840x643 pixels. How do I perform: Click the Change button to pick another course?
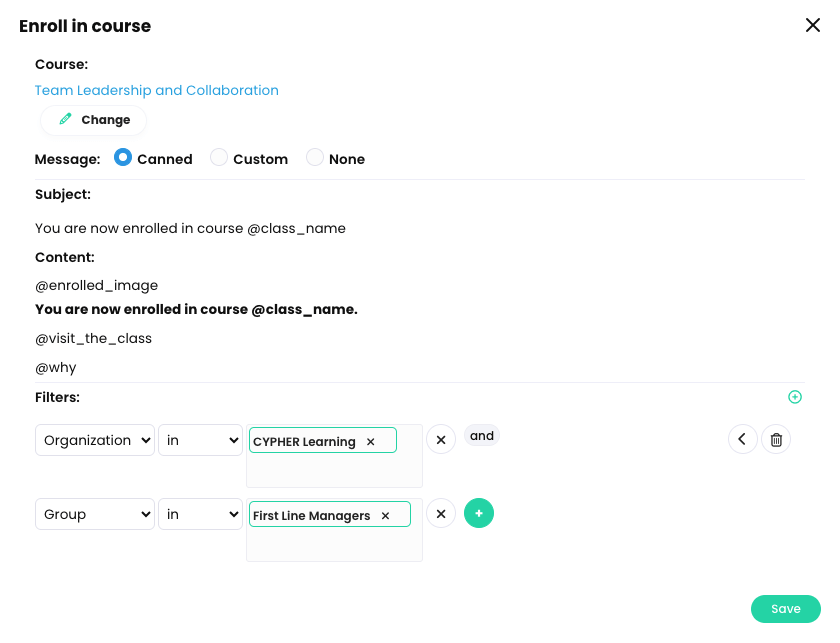tap(93, 119)
